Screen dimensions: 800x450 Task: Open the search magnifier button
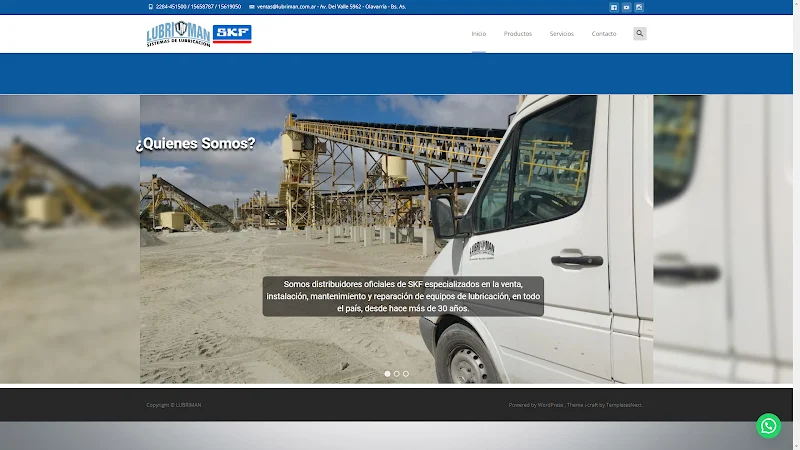[640, 34]
